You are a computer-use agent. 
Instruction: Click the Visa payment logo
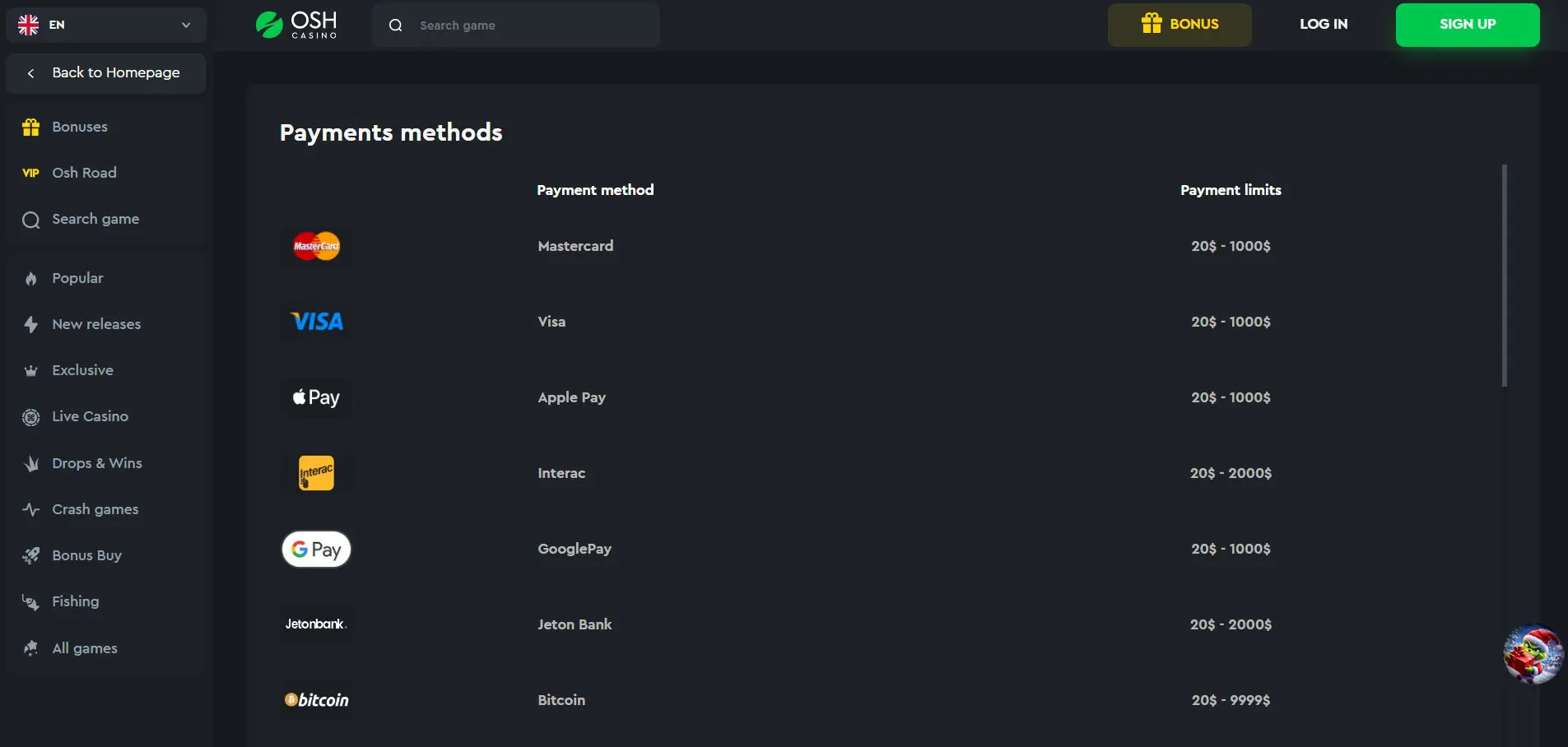click(317, 322)
